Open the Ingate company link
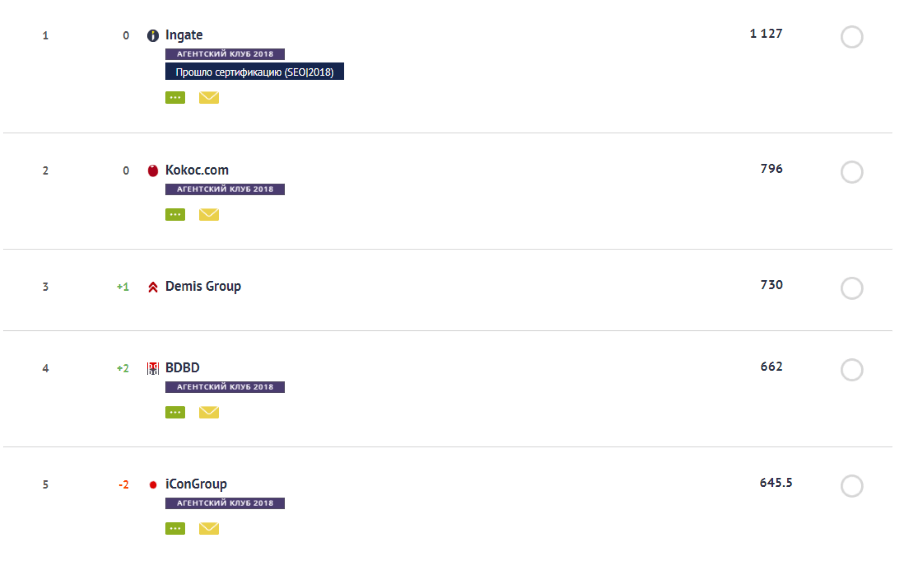The width and height of the screenshot is (900, 562). tap(184, 36)
